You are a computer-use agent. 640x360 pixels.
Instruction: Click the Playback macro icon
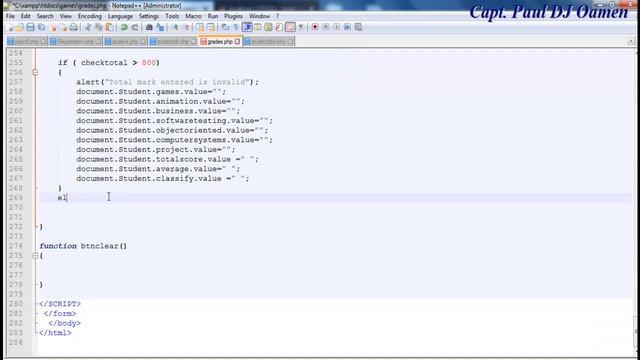pos(336,27)
